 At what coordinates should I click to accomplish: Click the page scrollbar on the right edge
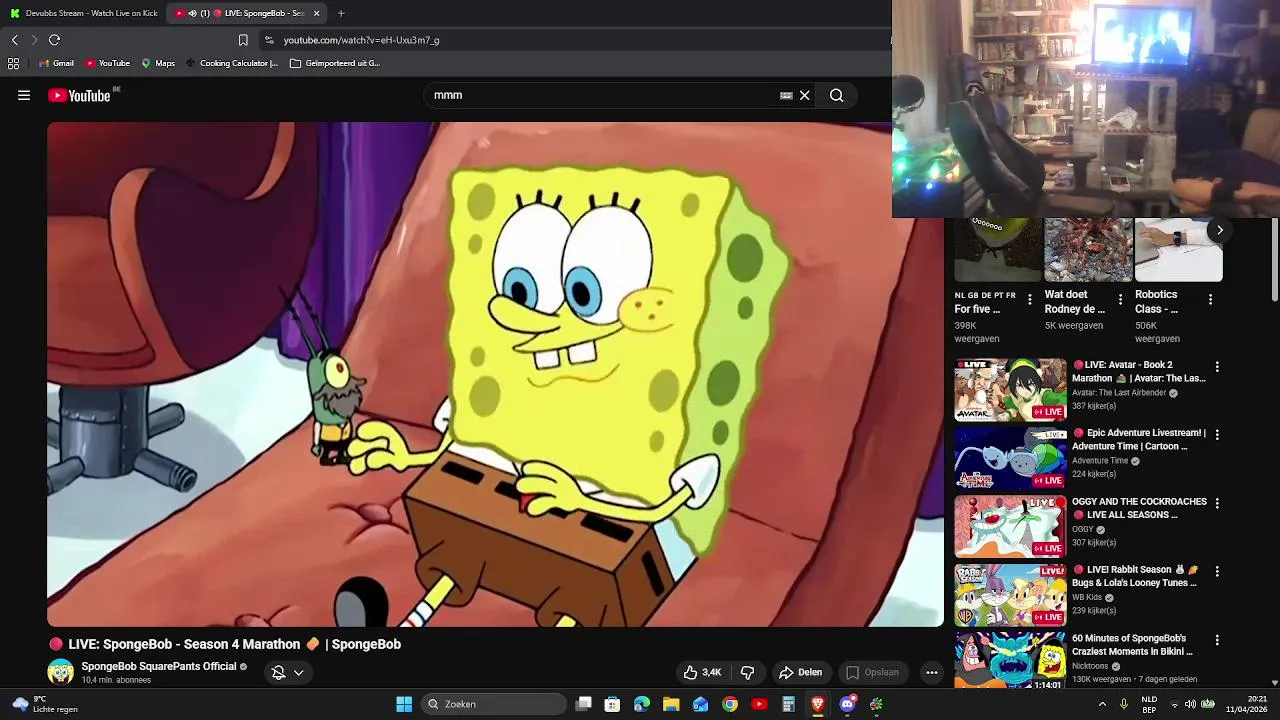coord(1274,260)
